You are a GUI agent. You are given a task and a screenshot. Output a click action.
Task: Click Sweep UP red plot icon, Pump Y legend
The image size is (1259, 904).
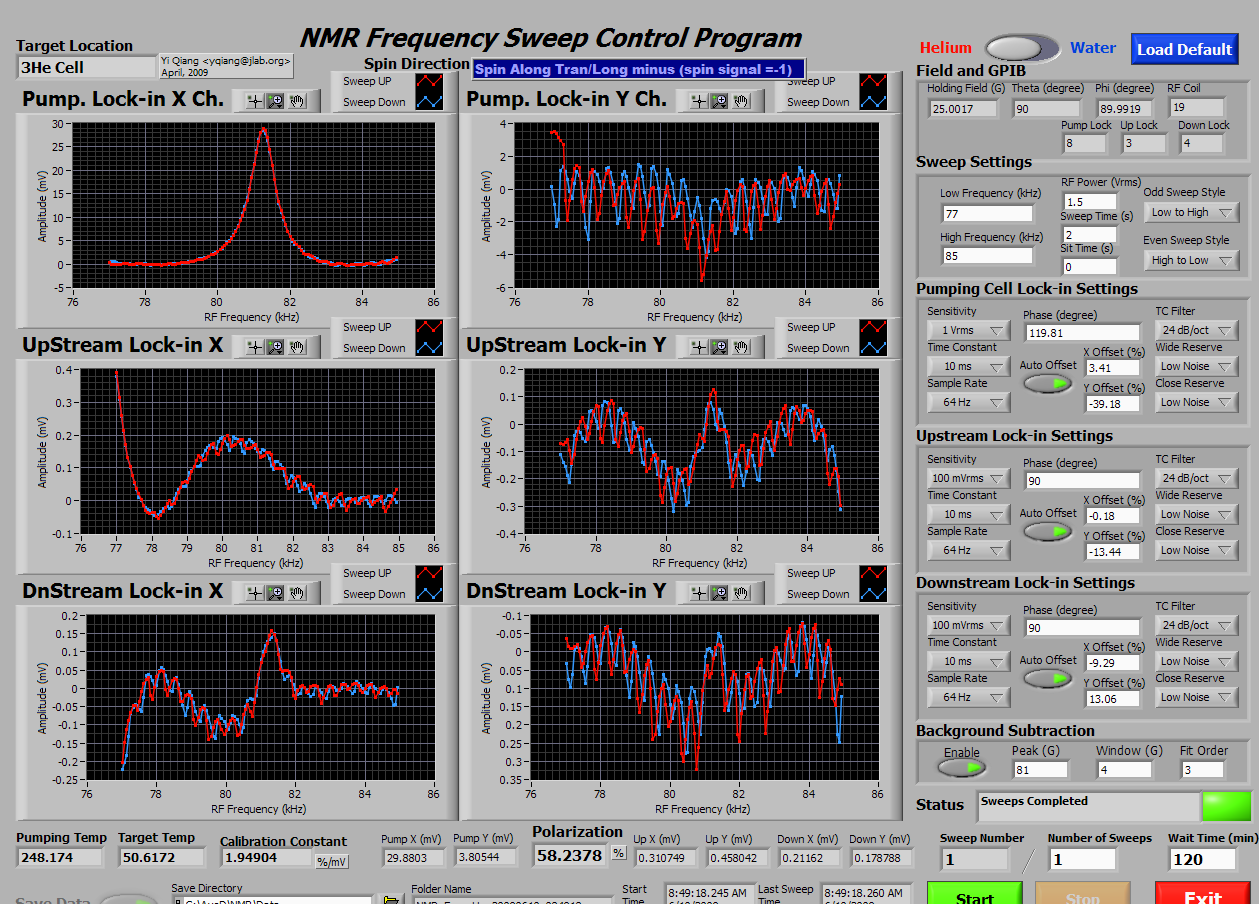873,81
